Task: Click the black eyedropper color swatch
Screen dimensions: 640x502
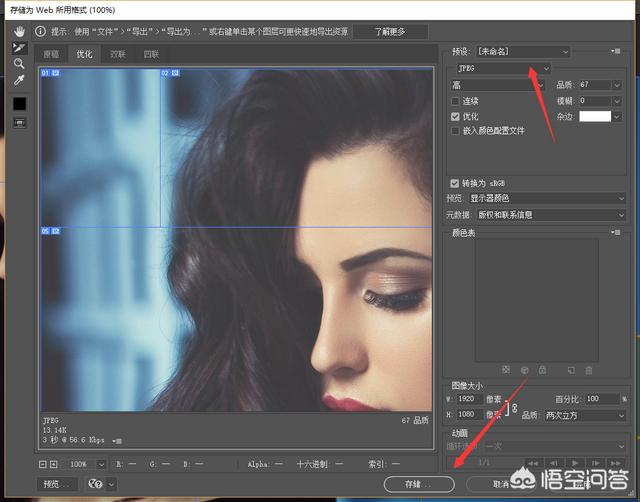Action: point(19,104)
